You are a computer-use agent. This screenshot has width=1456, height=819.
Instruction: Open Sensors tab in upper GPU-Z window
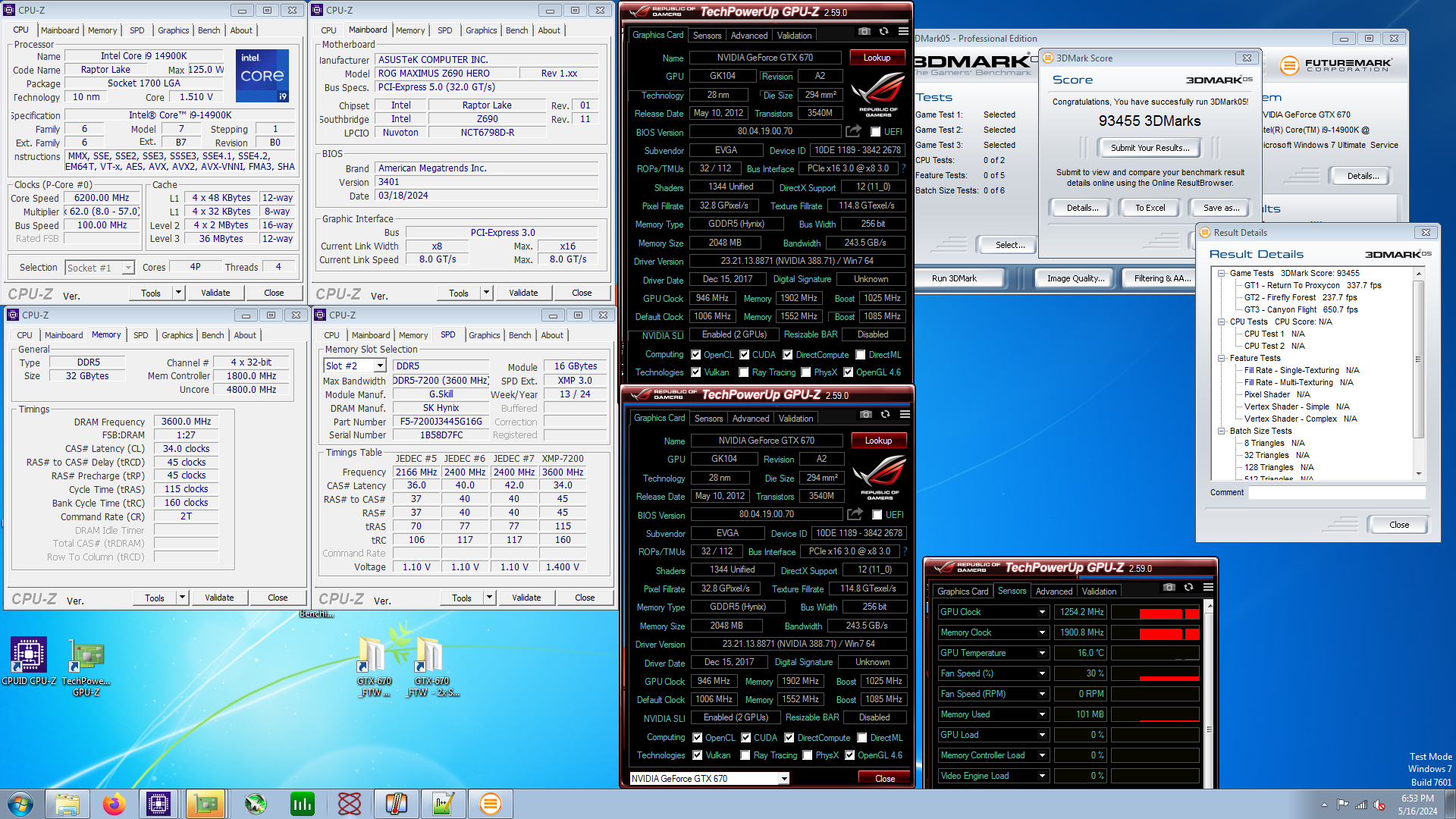click(707, 36)
